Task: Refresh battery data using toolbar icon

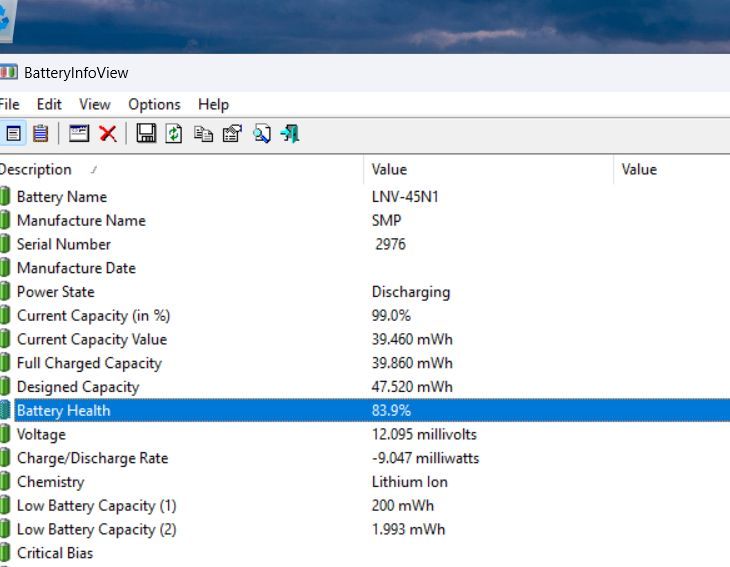Action: point(174,133)
